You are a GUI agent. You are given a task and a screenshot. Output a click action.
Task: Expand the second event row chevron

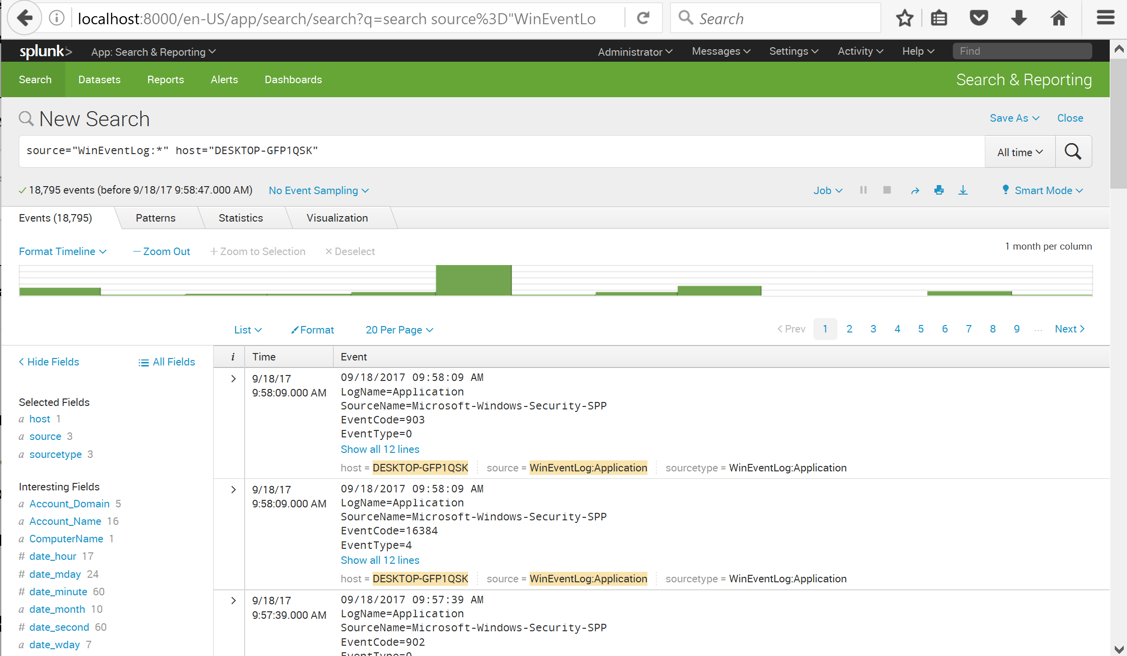point(233,490)
